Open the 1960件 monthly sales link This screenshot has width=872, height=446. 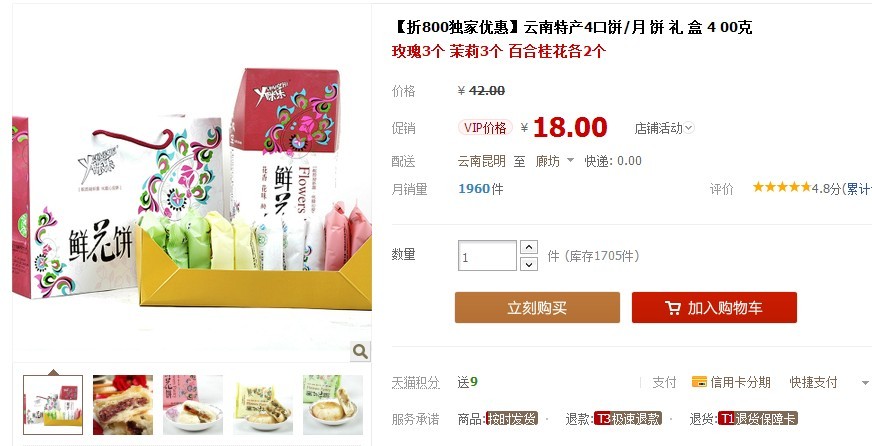point(480,189)
